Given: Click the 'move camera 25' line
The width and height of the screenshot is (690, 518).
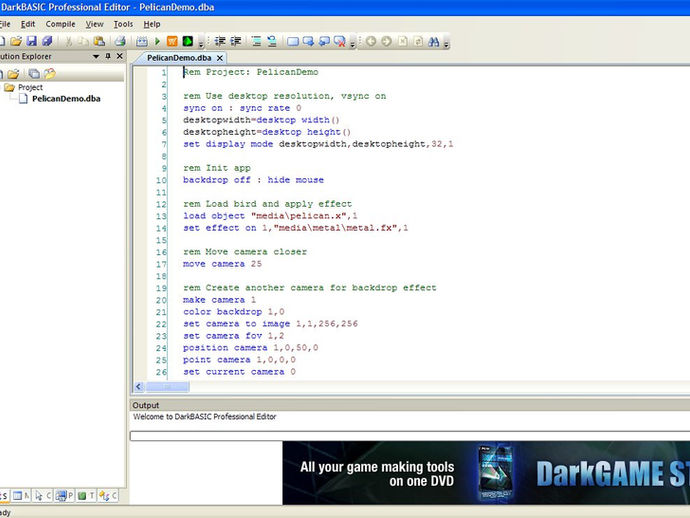Looking at the screenshot, I should click(x=222, y=264).
